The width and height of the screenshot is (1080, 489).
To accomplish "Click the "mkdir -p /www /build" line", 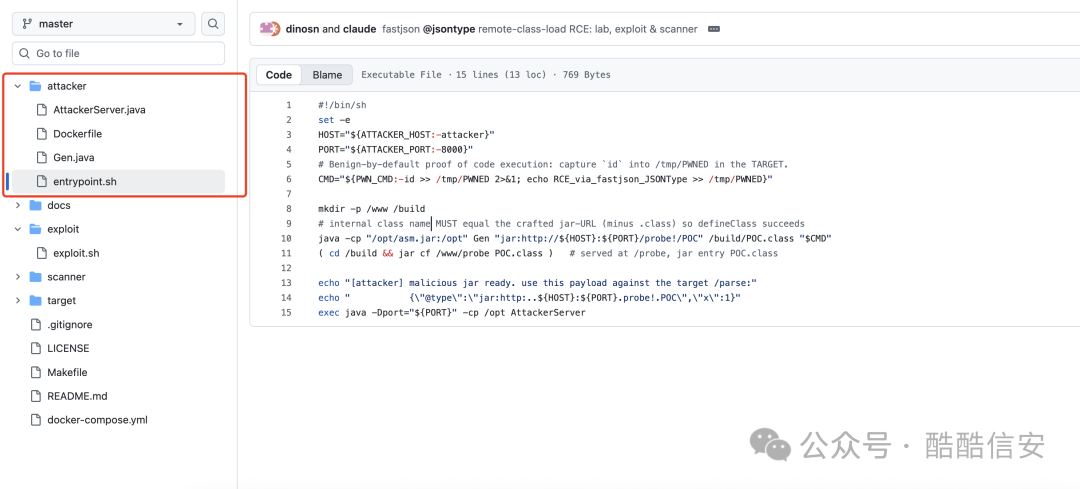I will click(371, 209).
